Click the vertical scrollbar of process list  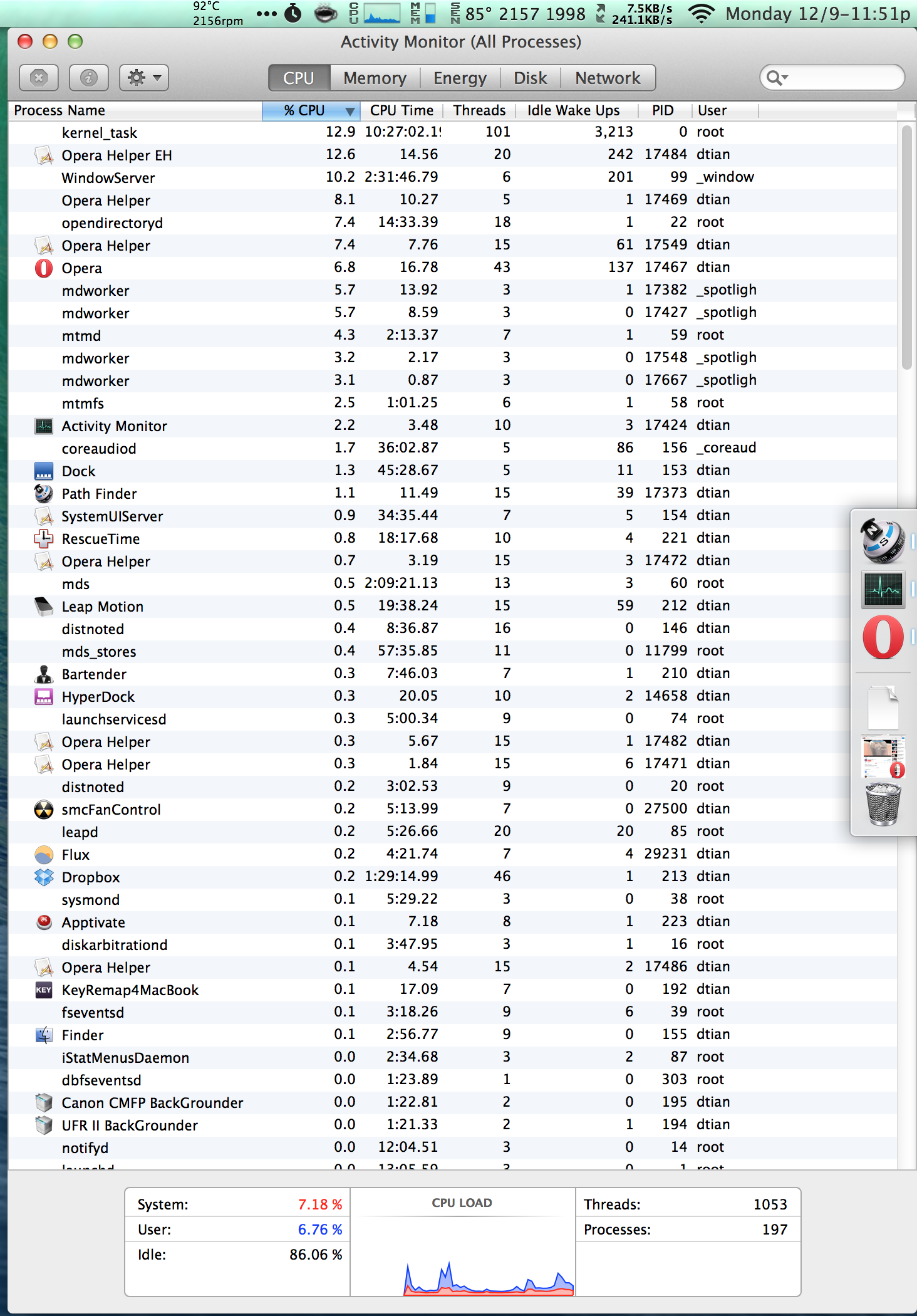(x=906, y=248)
